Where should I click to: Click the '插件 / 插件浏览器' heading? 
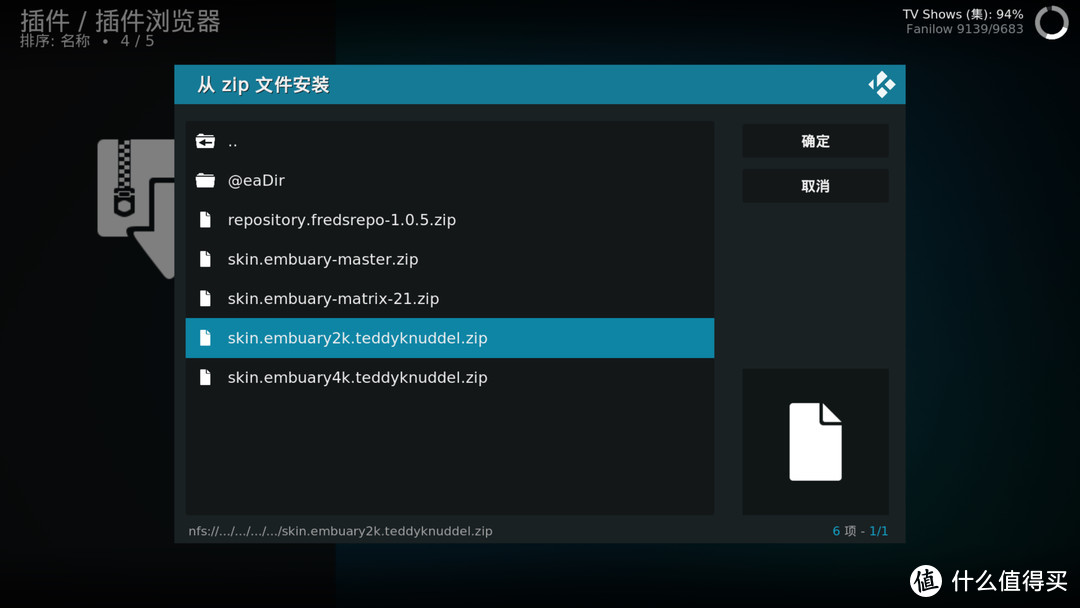[120, 21]
